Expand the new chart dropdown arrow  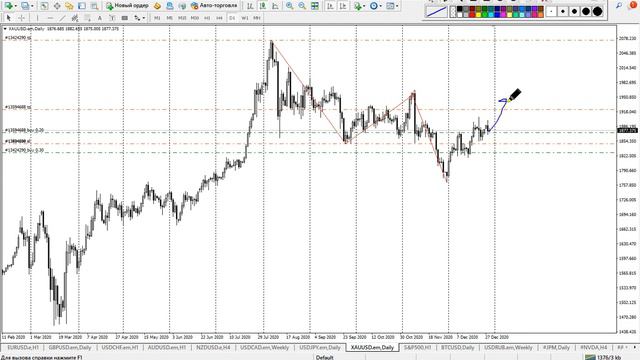[x=16, y=6]
